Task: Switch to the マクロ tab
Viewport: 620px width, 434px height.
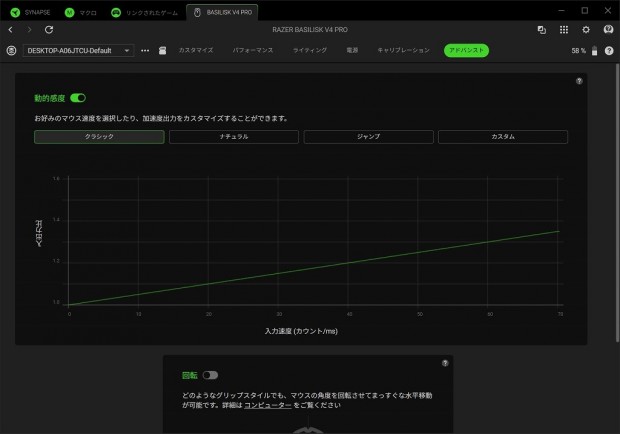Action: [81, 12]
